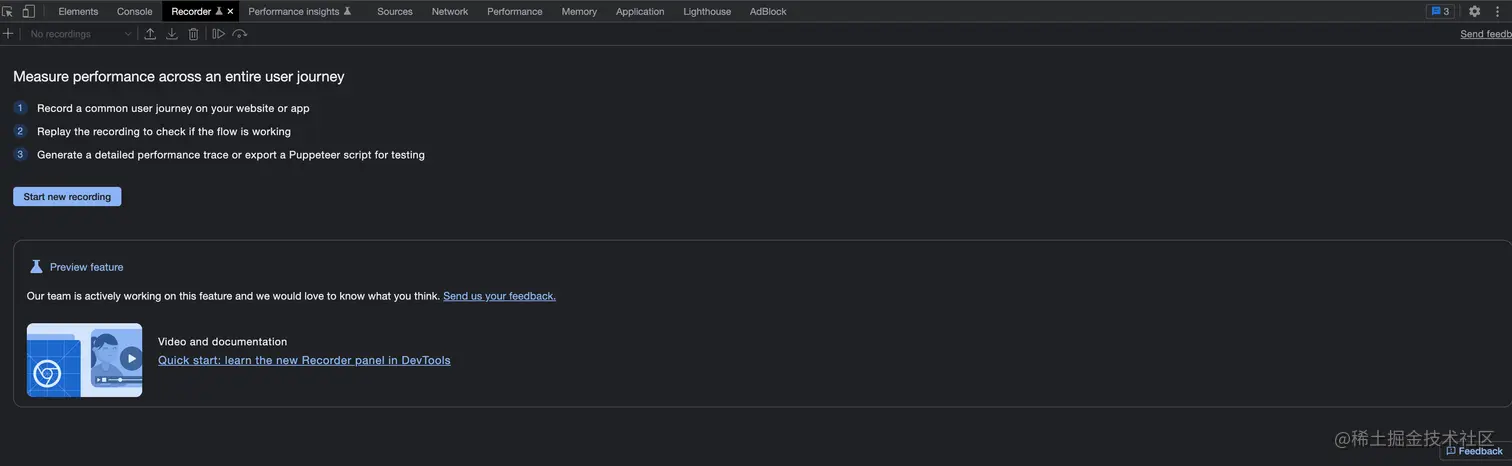Open the Lighthouse tab
Viewport: 1512px width, 466px height.
707,12
